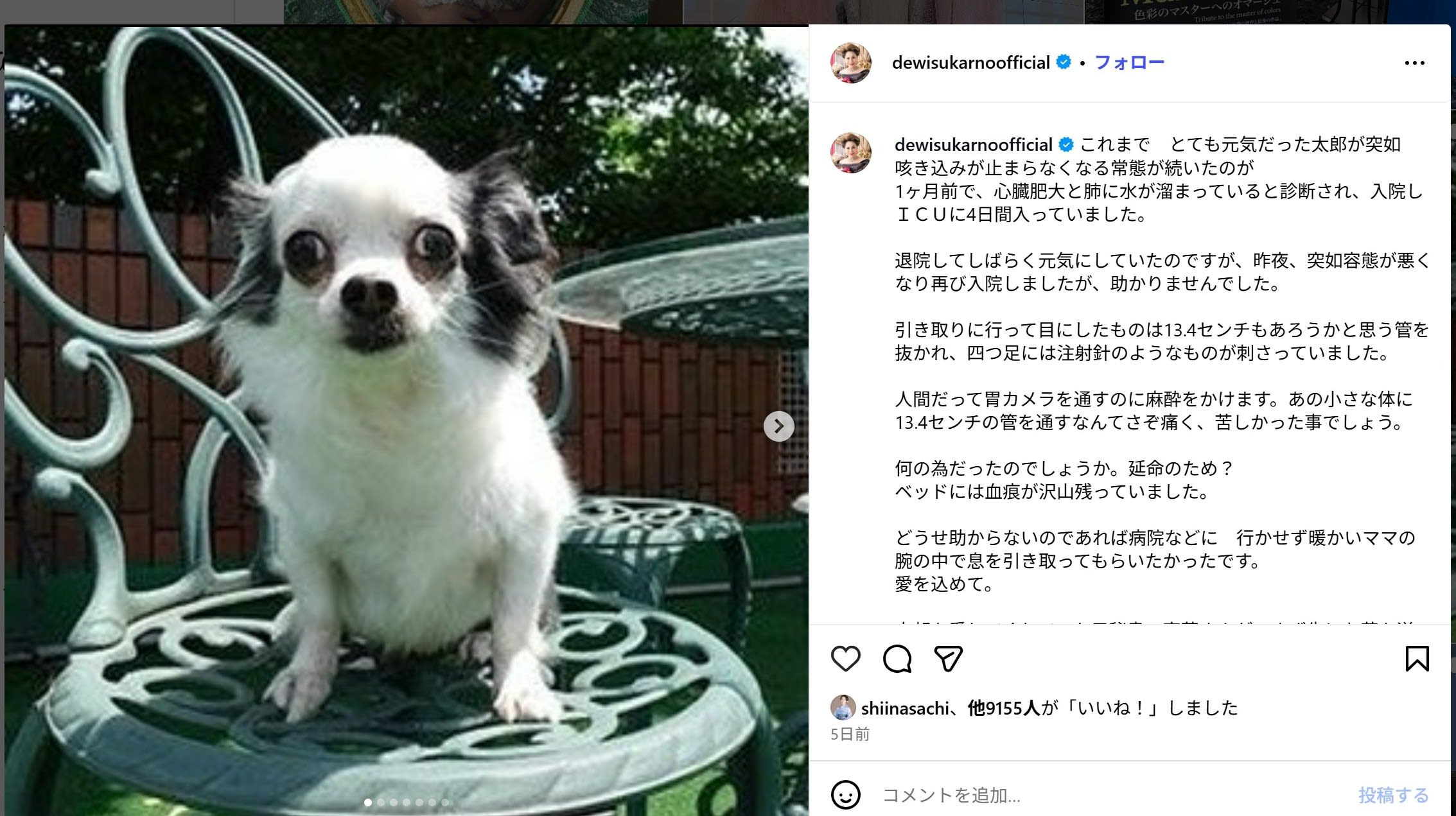
Task: Like the post with the heart icon
Action: coord(845,659)
